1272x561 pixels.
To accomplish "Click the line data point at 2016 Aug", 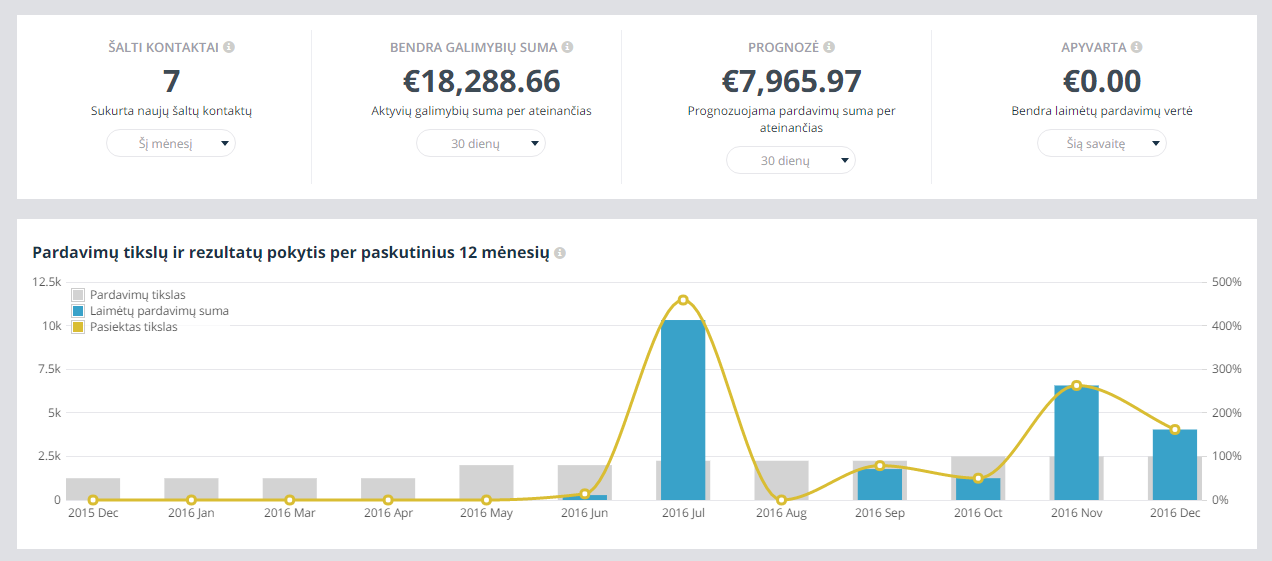I will [782, 500].
